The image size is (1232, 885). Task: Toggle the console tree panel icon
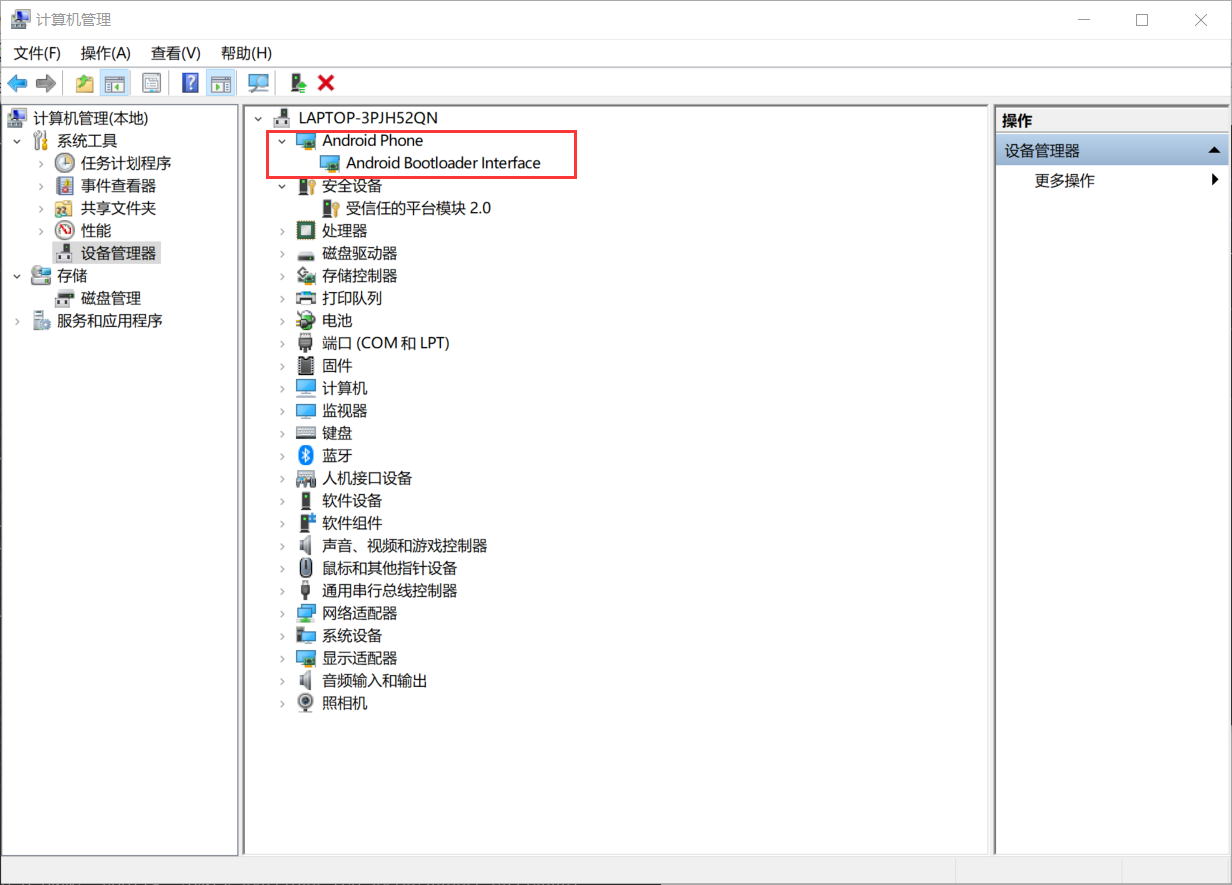(117, 83)
